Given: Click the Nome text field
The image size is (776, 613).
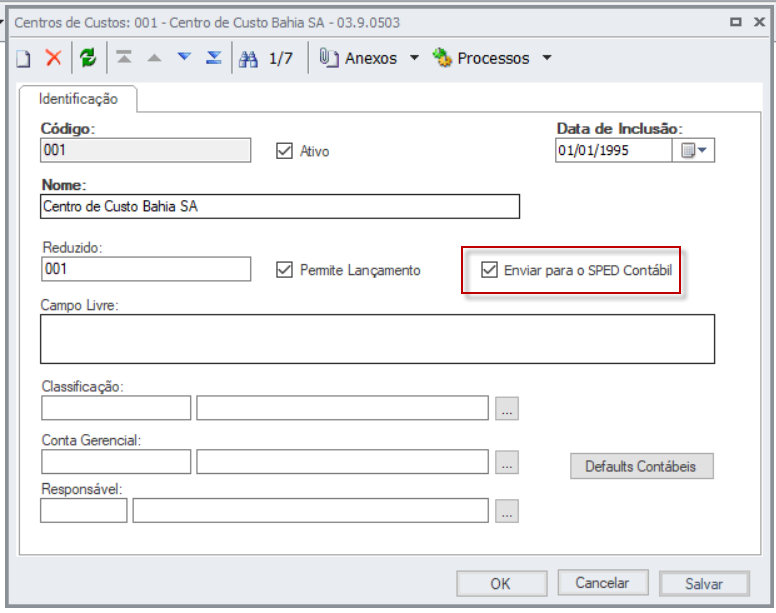Looking at the screenshot, I should point(280,206).
